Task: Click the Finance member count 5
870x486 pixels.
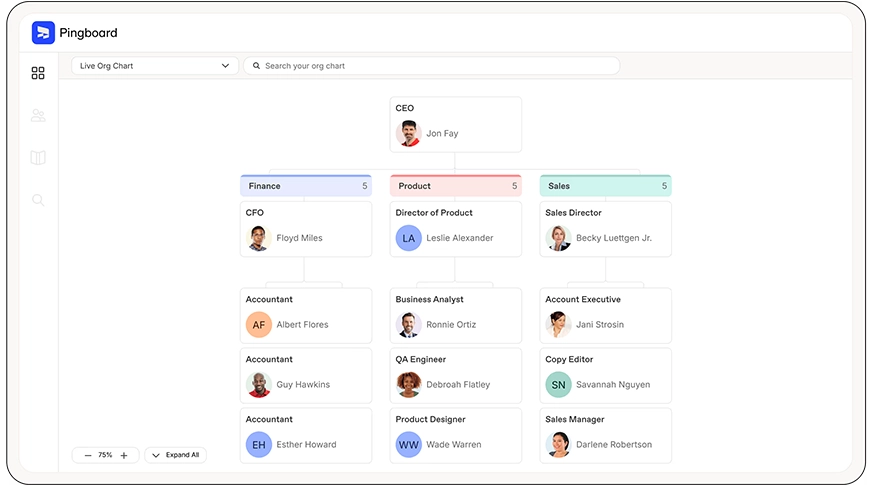Action: [x=365, y=186]
